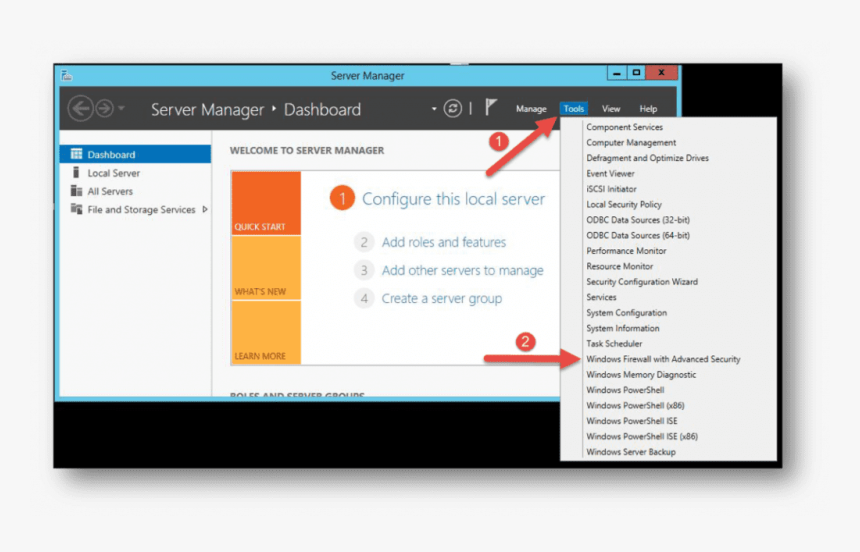The width and height of the screenshot is (860, 552).
Task: Click the forward navigation arrow
Action: (x=104, y=109)
